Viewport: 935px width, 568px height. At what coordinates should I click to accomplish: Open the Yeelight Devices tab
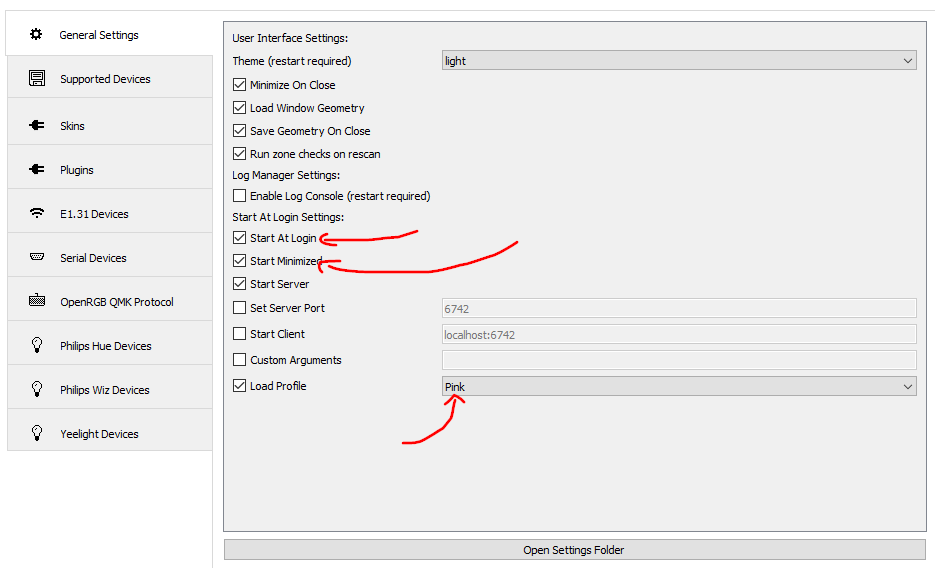click(x=99, y=434)
